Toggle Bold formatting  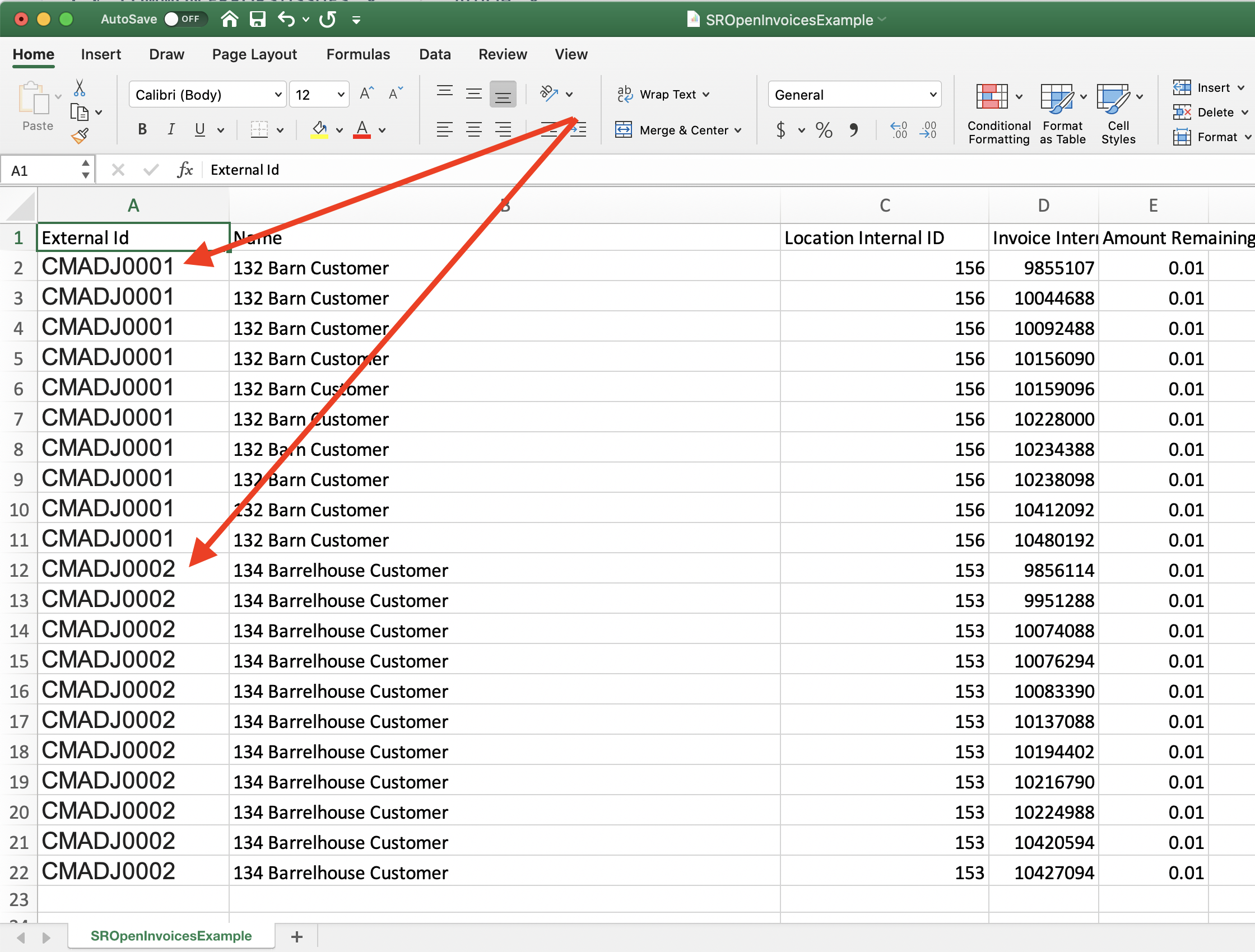pyautogui.click(x=142, y=130)
